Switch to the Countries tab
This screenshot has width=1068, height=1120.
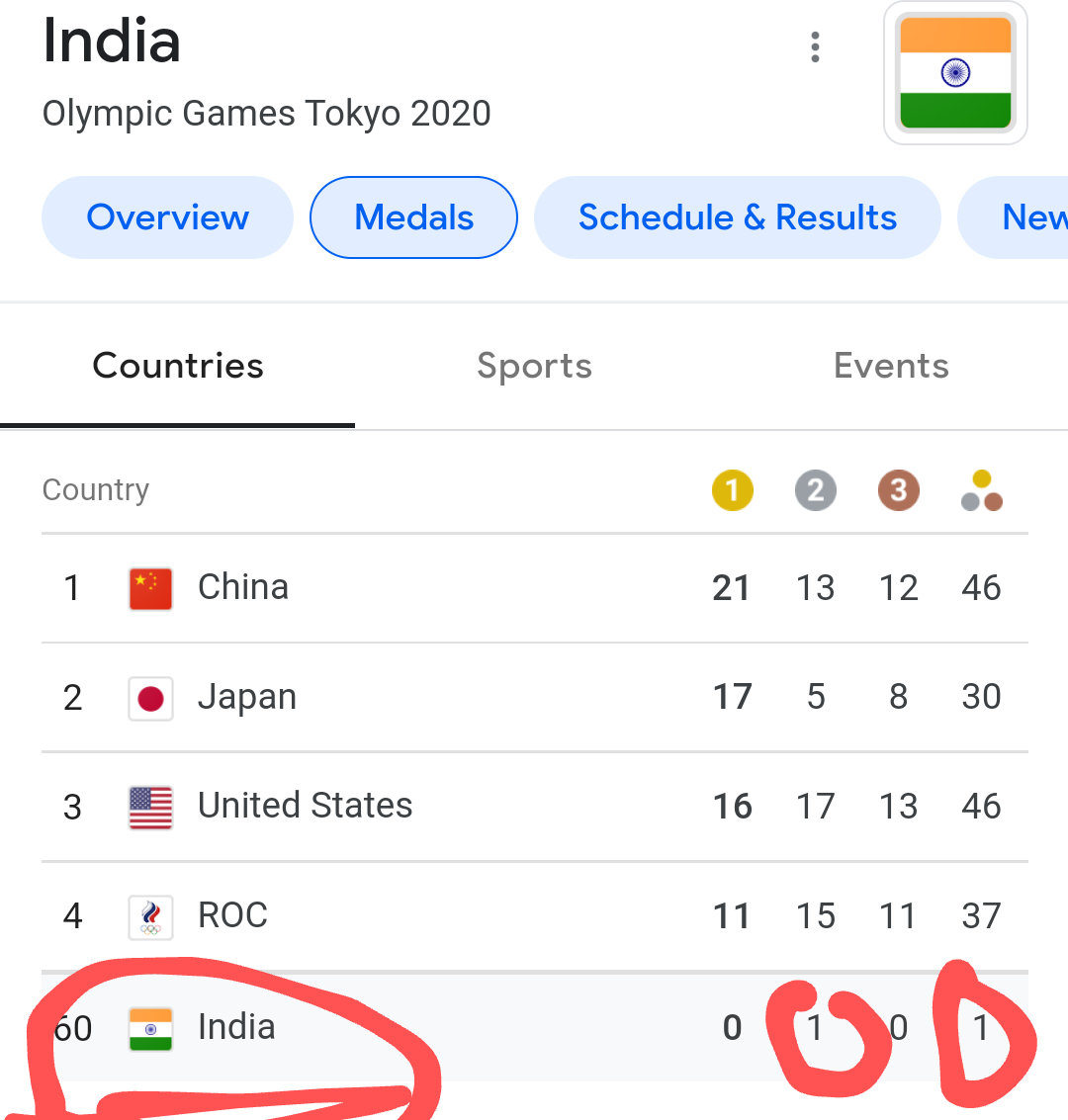(x=178, y=367)
